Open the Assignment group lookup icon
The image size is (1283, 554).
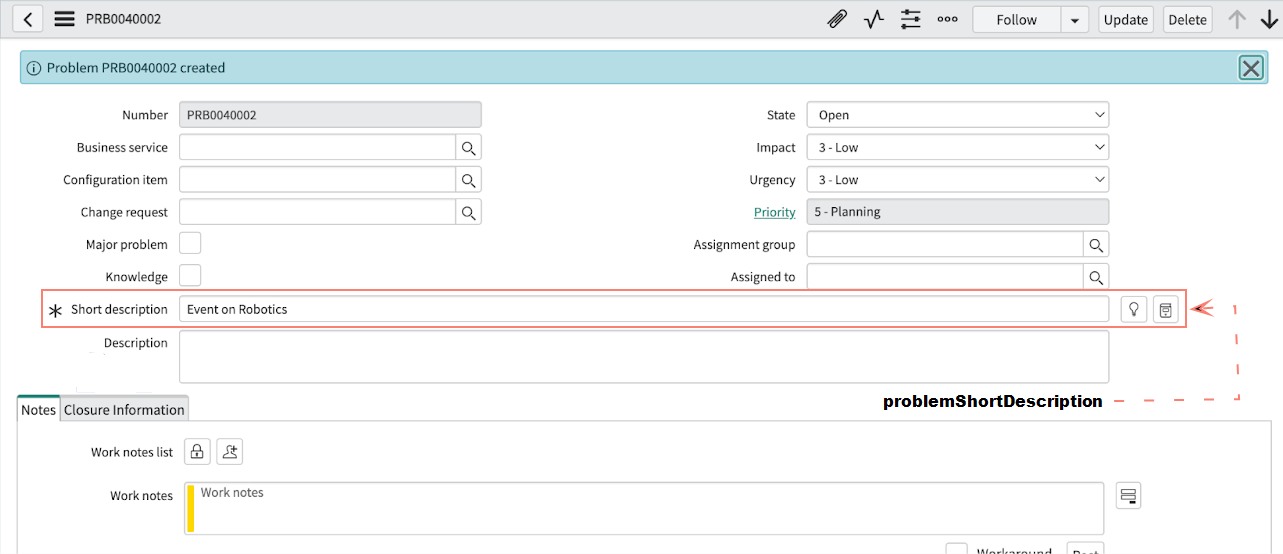click(x=1096, y=245)
